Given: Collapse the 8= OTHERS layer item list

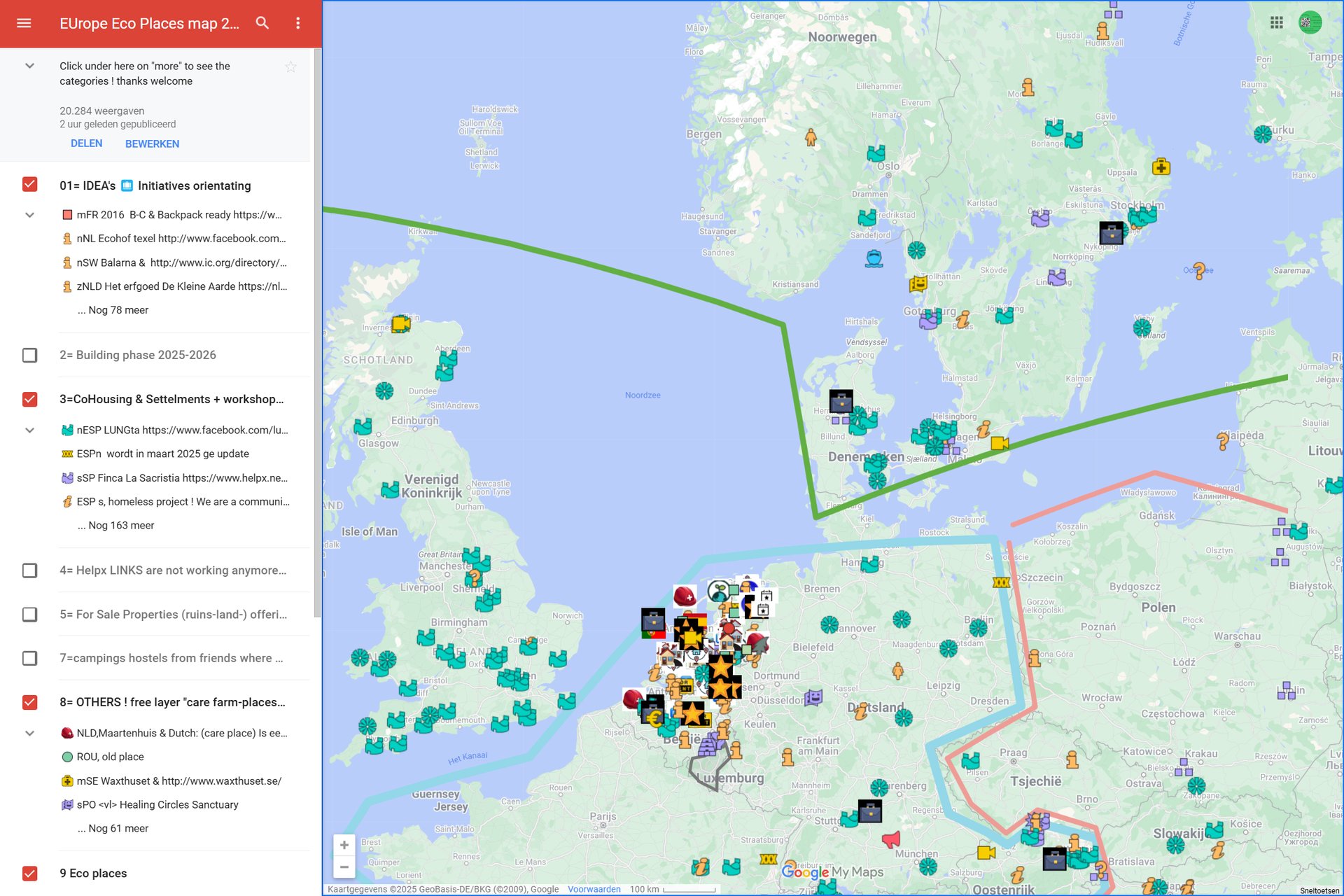Looking at the screenshot, I should [29, 733].
